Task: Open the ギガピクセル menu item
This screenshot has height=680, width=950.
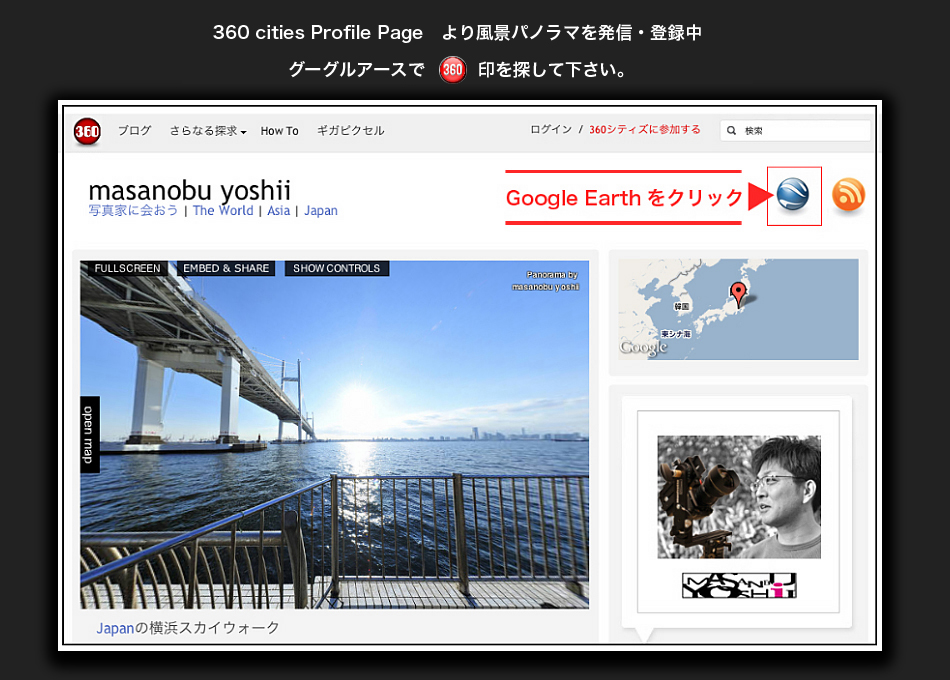Action: [351, 130]
